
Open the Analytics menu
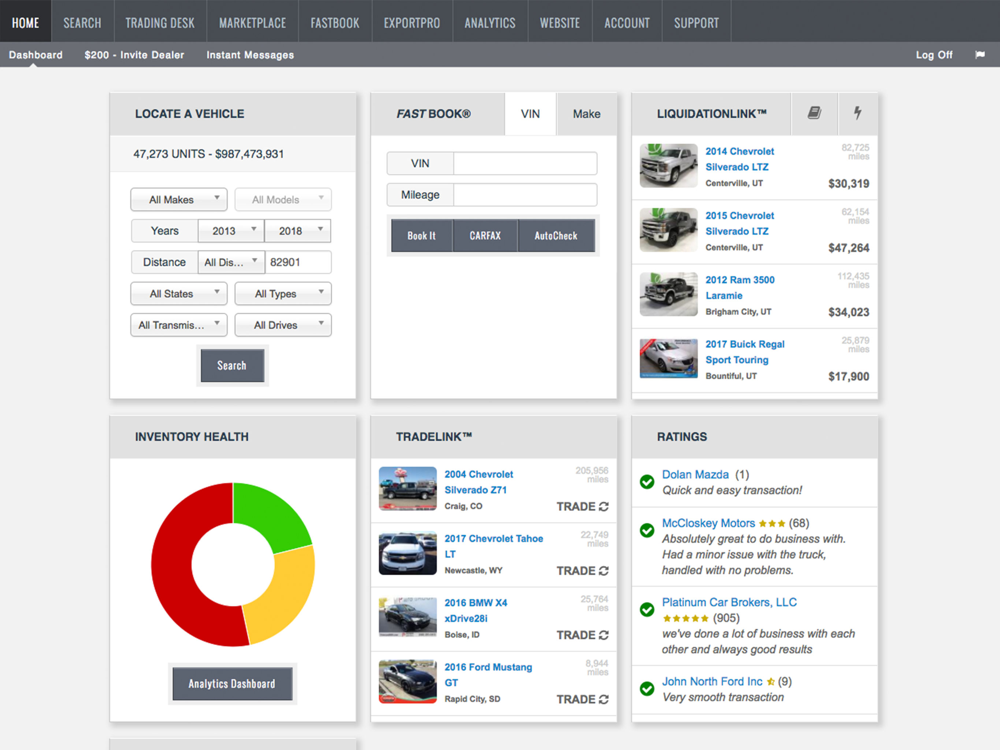[x=490, y=23]
